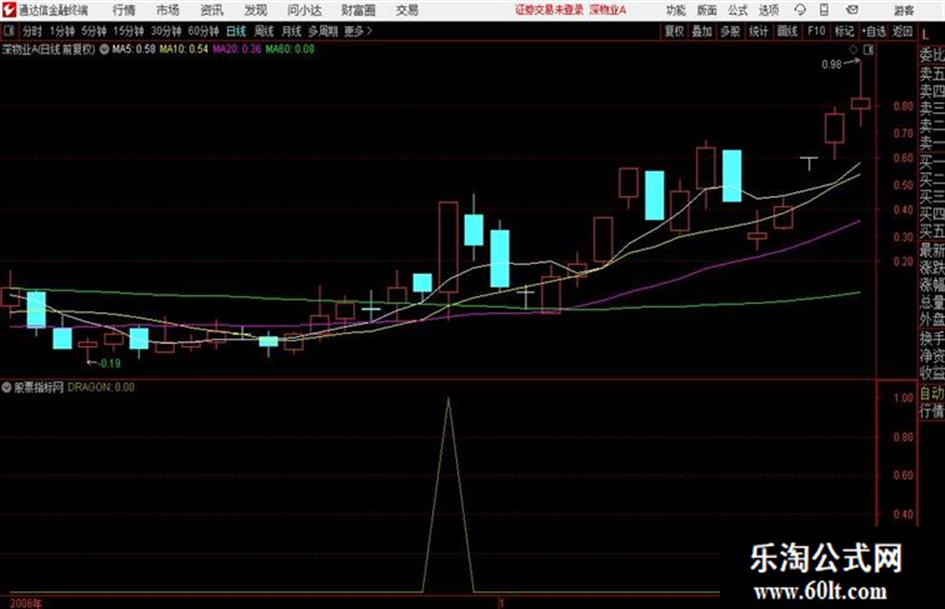The height and width of the screenshot is (609, 945).
Task: Click the 画线 draw-line toolbar button
Action: pos(787,31)
